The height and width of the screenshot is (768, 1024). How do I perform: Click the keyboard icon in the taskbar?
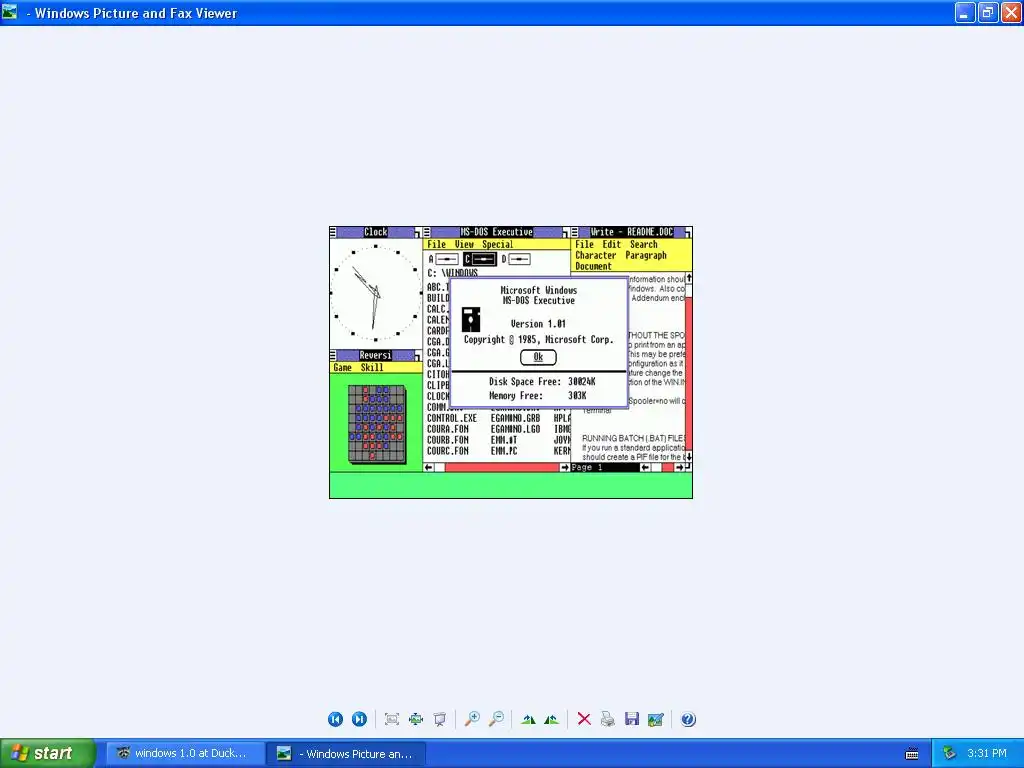click(x=912, y=754)
